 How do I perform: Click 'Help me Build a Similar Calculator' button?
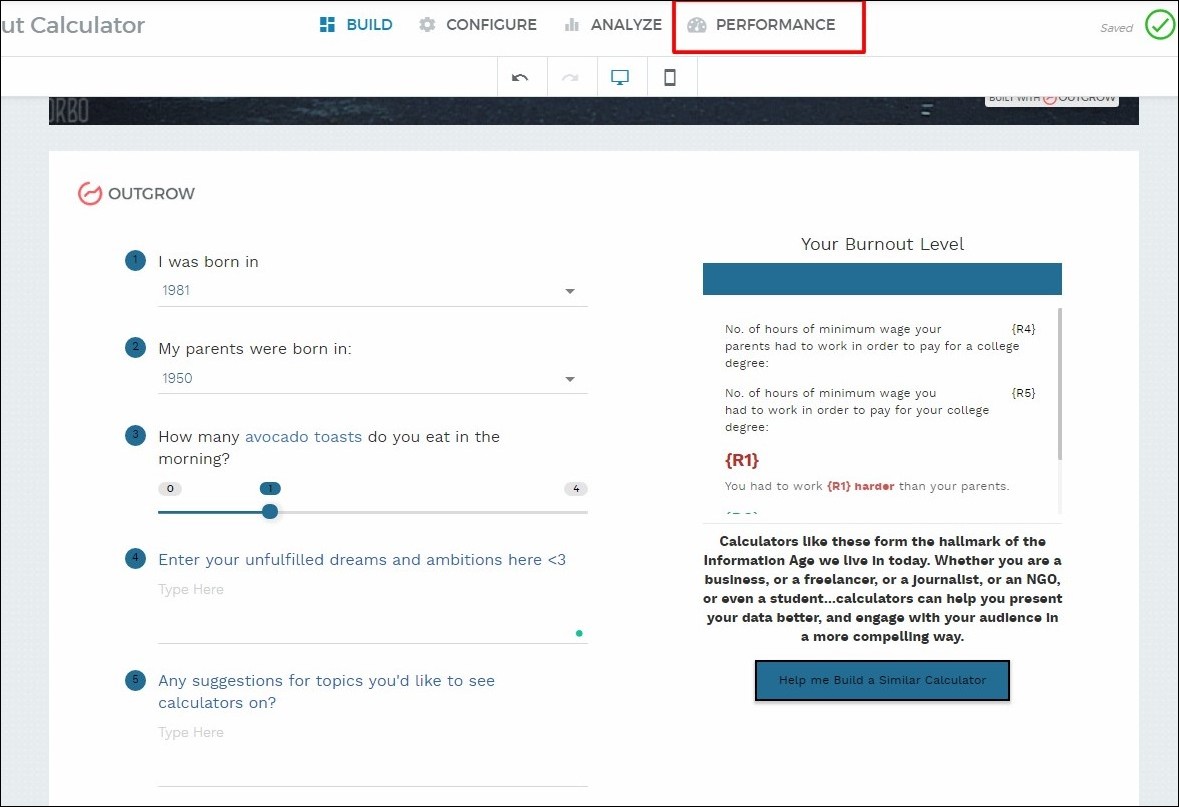[882, 680]
